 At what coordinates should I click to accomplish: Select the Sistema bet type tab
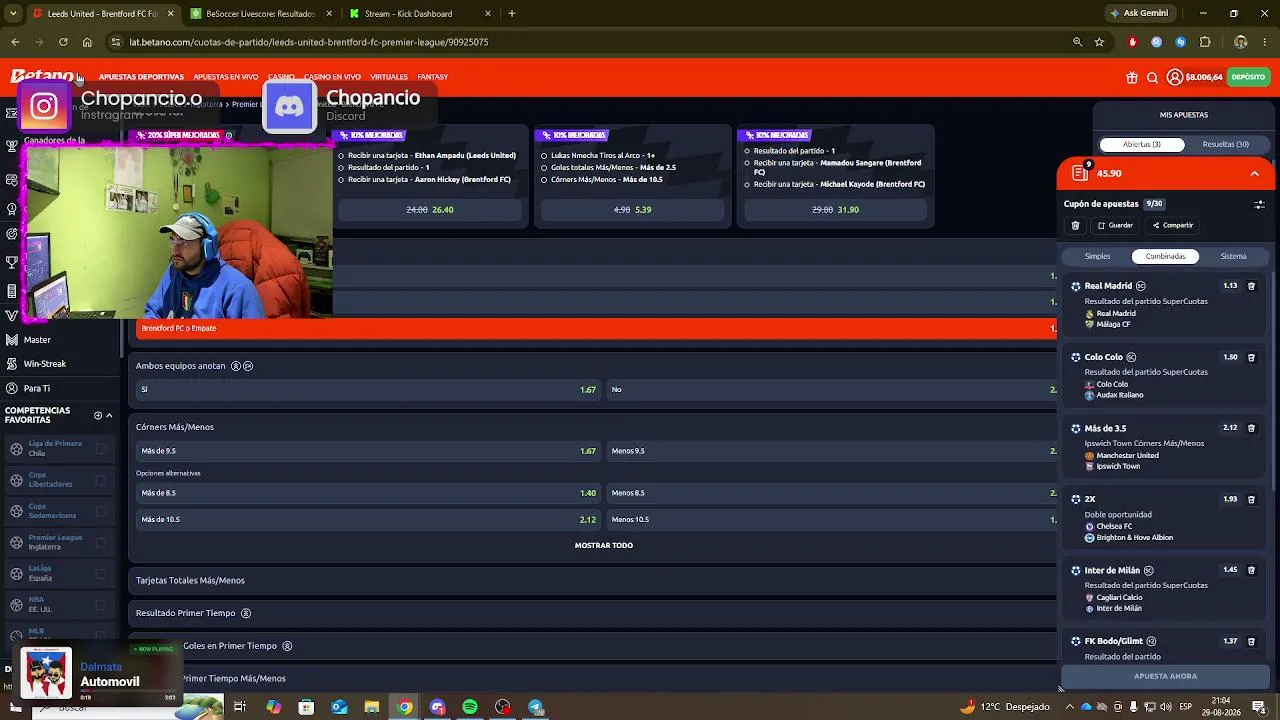pyautogui.click(x=1233, y=256)
